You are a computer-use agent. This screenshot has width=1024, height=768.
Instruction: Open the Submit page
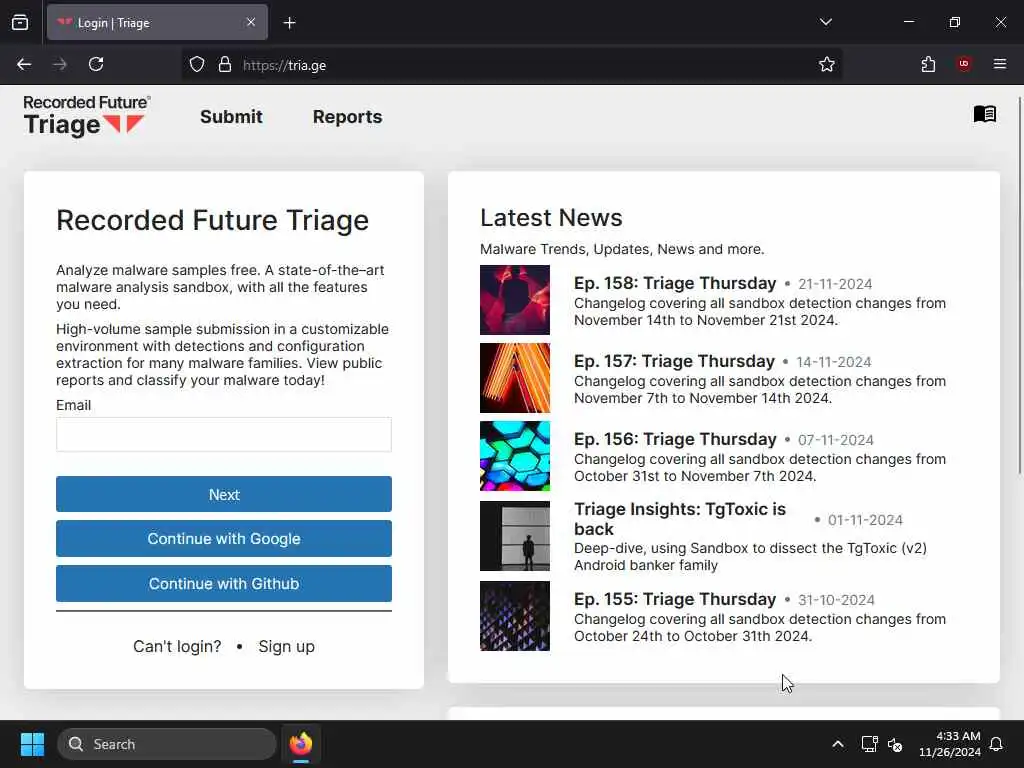point(231,117)
